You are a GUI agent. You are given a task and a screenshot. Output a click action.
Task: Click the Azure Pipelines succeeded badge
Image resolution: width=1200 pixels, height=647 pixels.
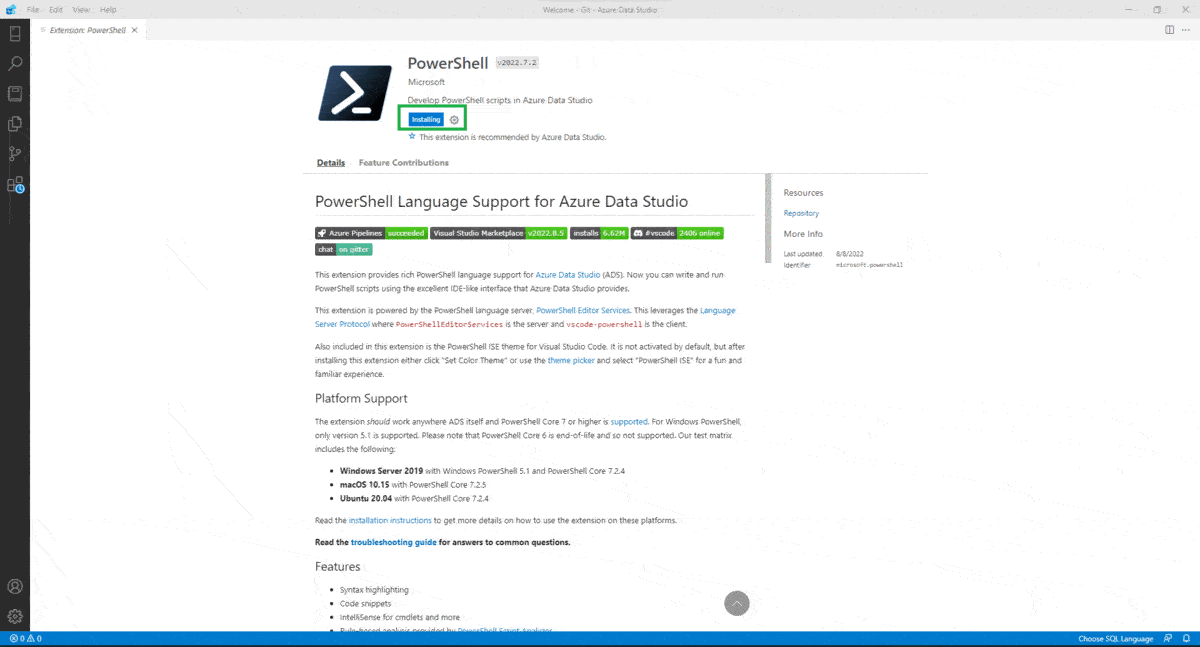371,233
